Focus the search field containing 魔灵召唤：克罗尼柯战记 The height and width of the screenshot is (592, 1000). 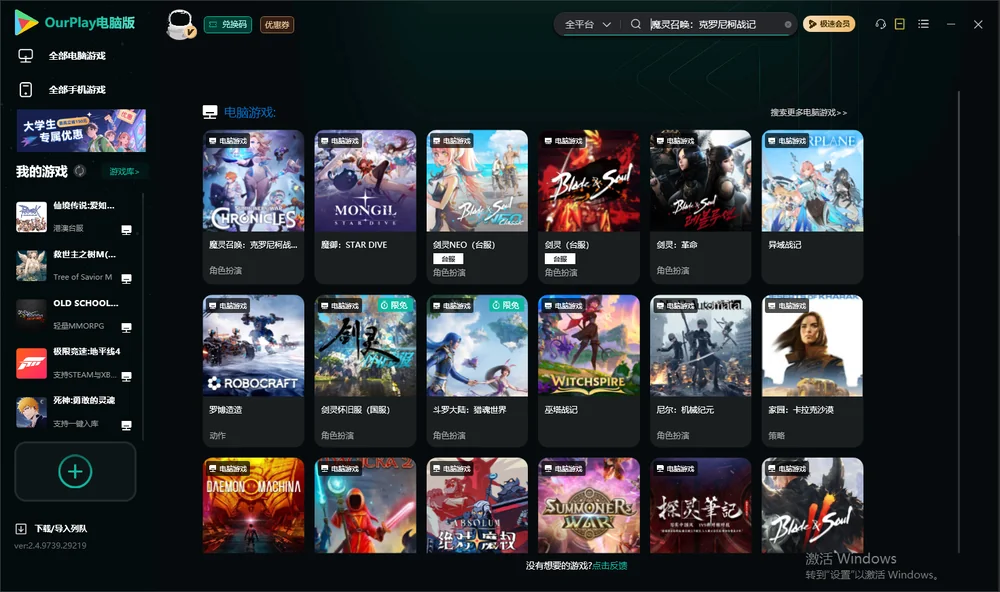point(714,24)
